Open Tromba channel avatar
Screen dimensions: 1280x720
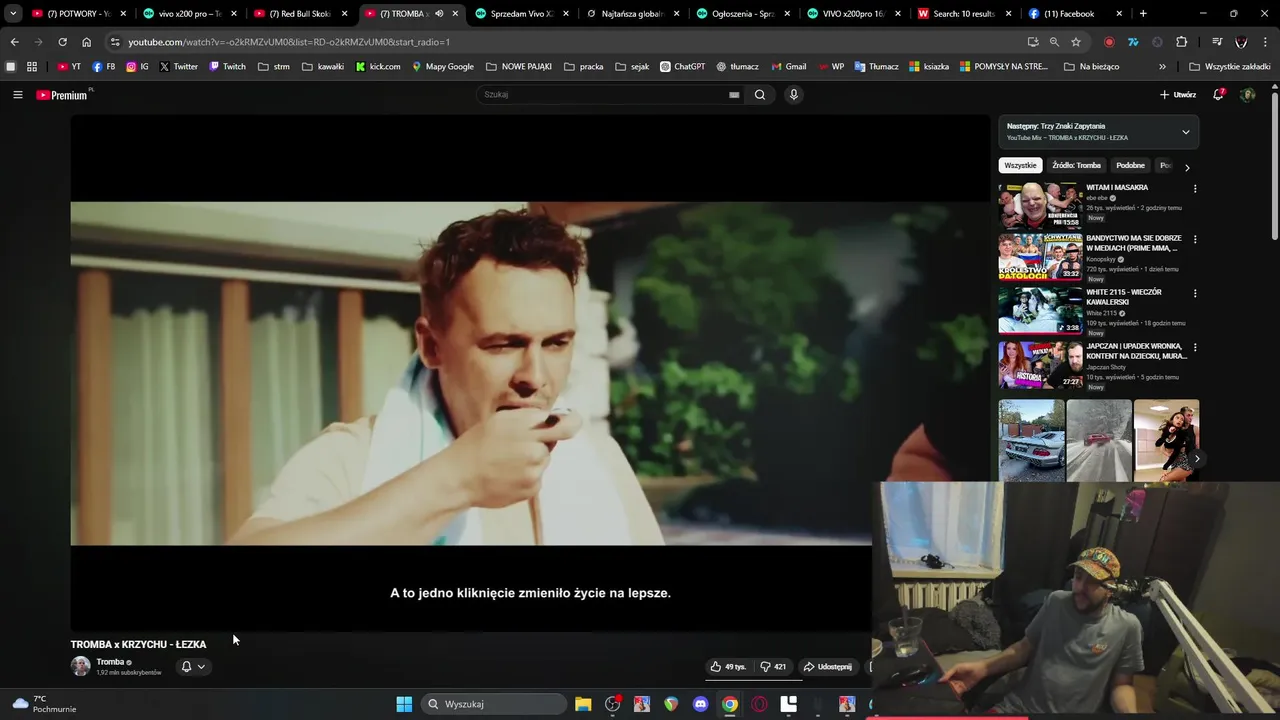(80, 666)
